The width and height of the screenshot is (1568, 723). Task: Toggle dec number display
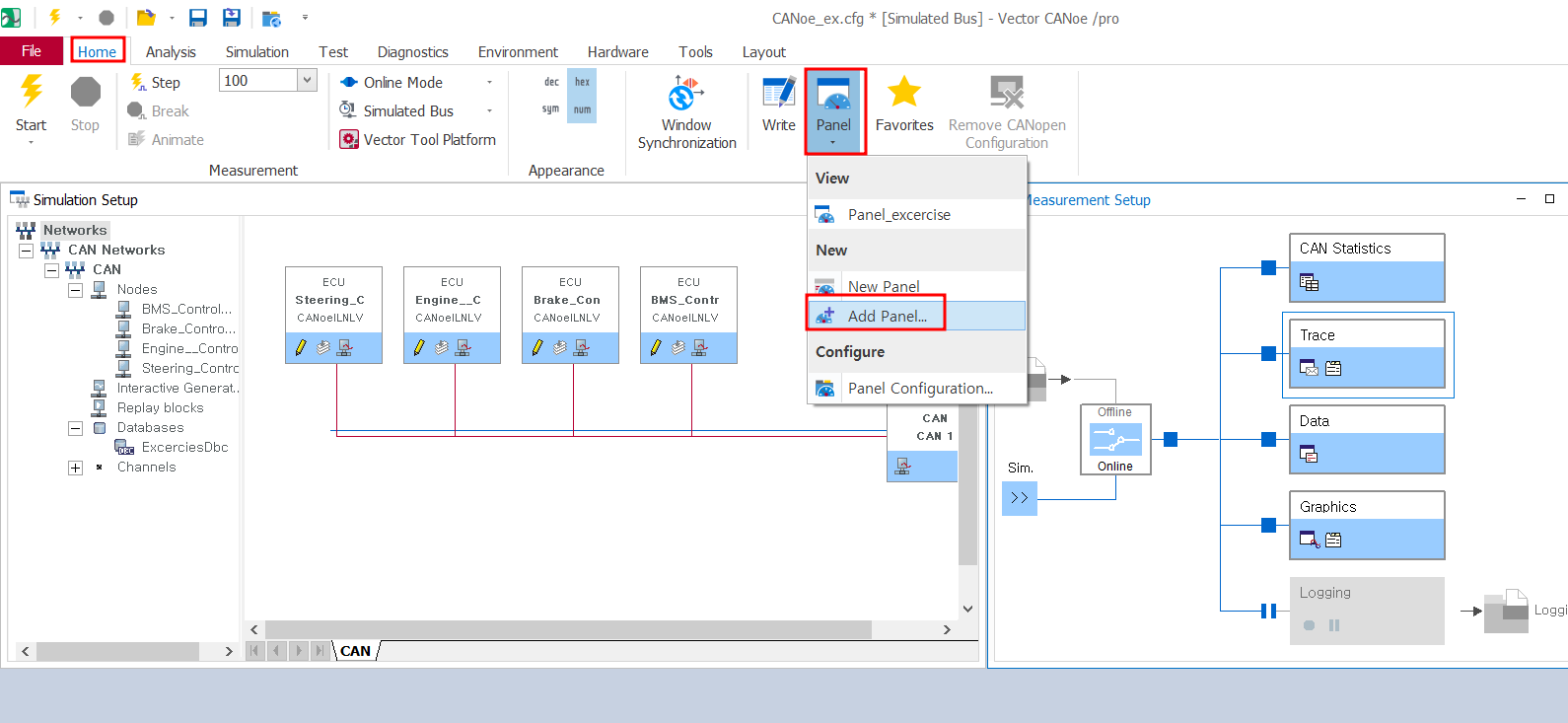click(551, 82)
